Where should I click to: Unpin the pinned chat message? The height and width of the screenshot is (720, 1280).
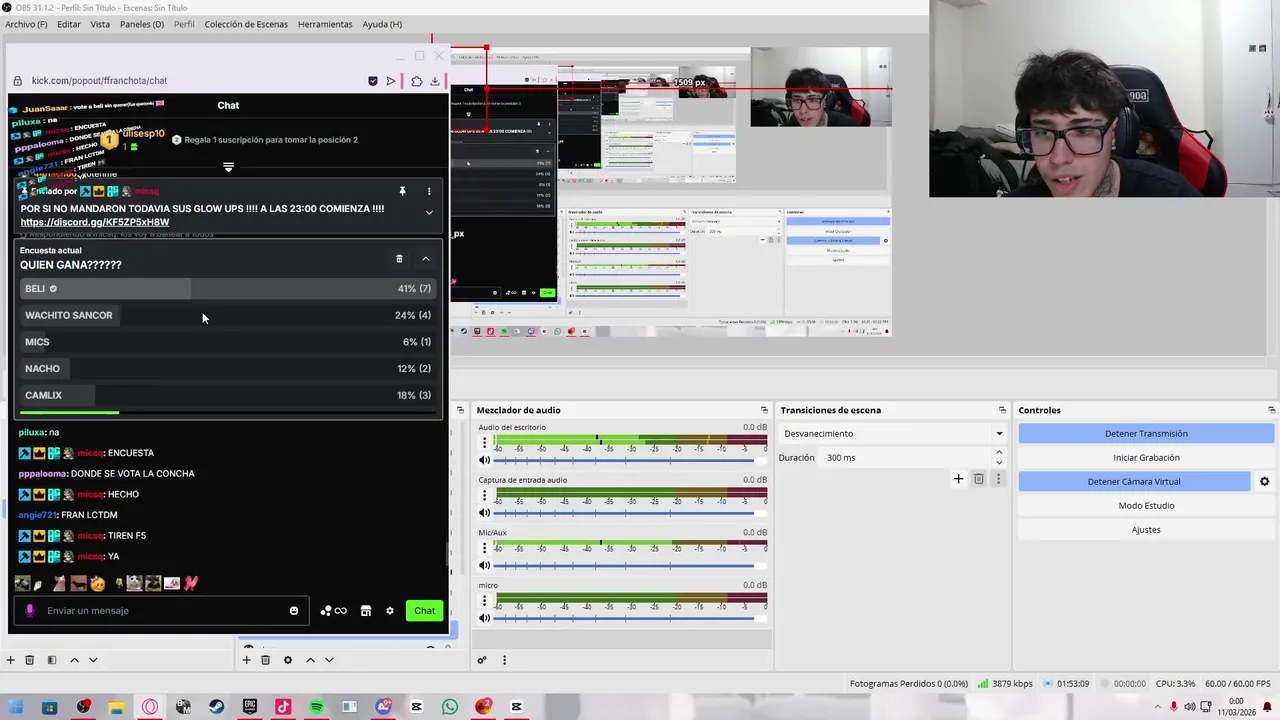click(x=402, y=191)
